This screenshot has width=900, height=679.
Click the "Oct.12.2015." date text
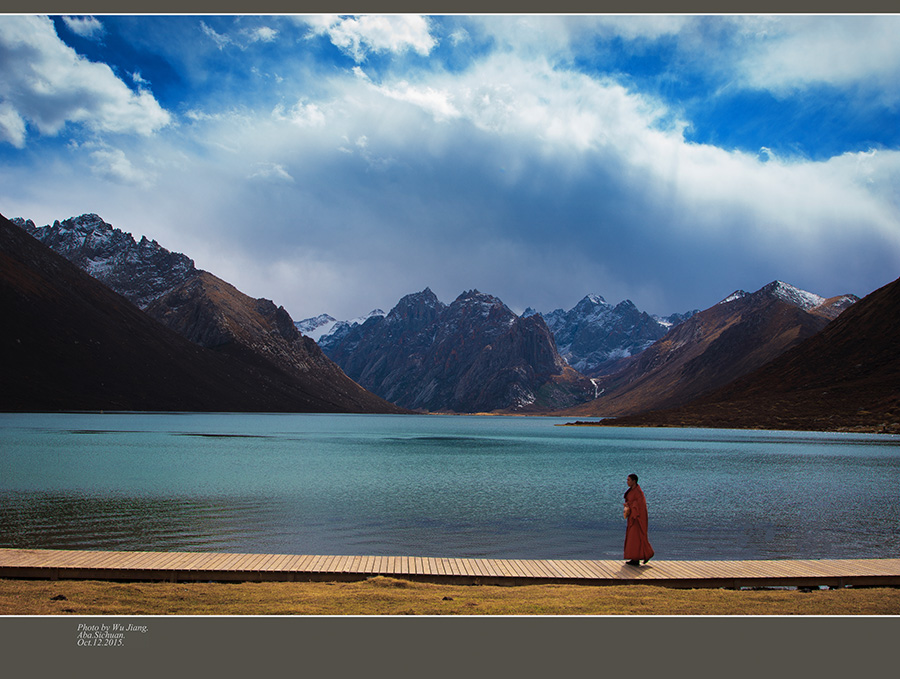(x=100, y=642)
